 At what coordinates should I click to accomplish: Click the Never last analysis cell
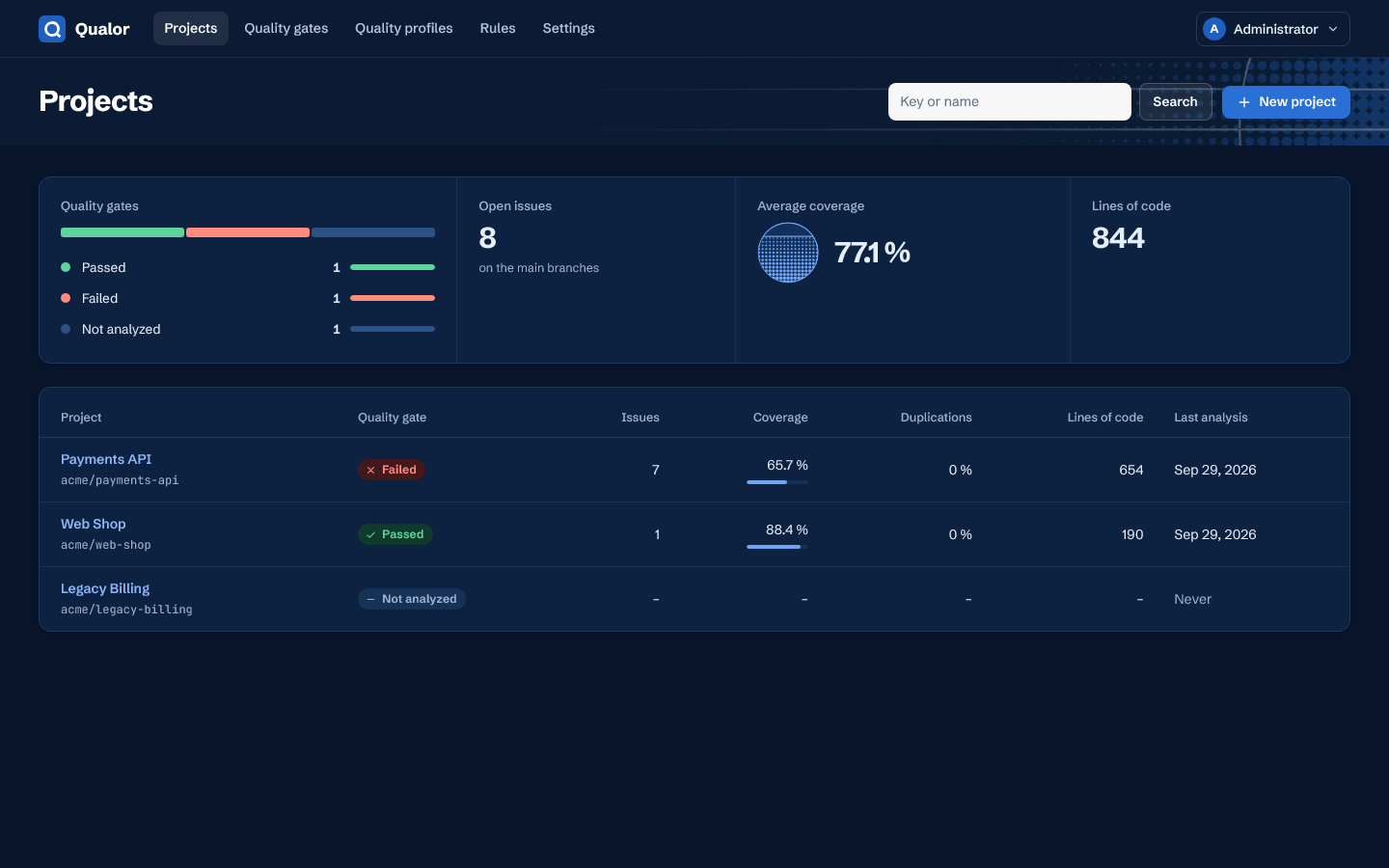[x=1192, y=599]
